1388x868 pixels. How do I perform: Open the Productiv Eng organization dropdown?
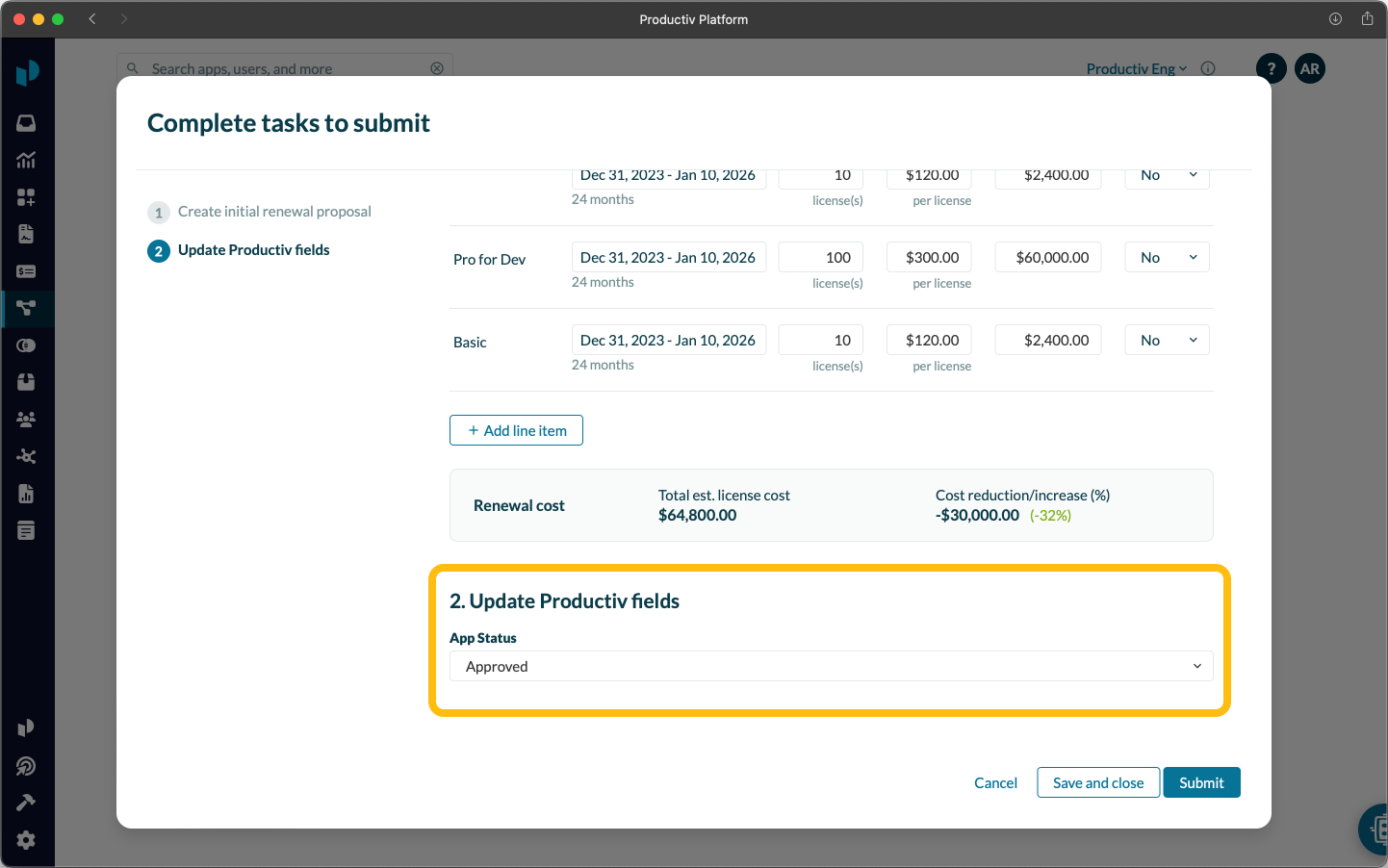[1137, 68]
